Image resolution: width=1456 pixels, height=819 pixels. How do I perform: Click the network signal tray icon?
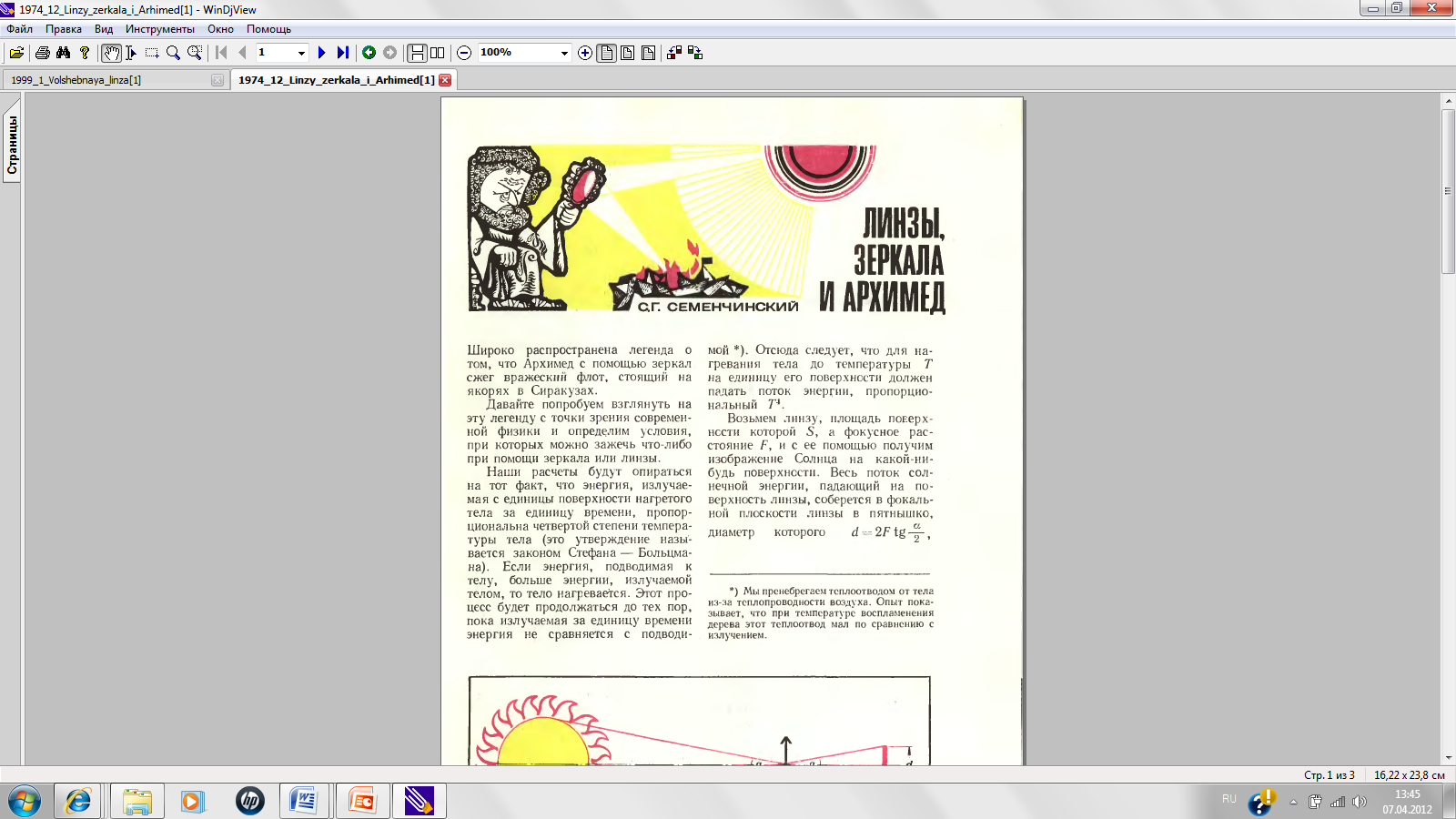pos(1338,802)
